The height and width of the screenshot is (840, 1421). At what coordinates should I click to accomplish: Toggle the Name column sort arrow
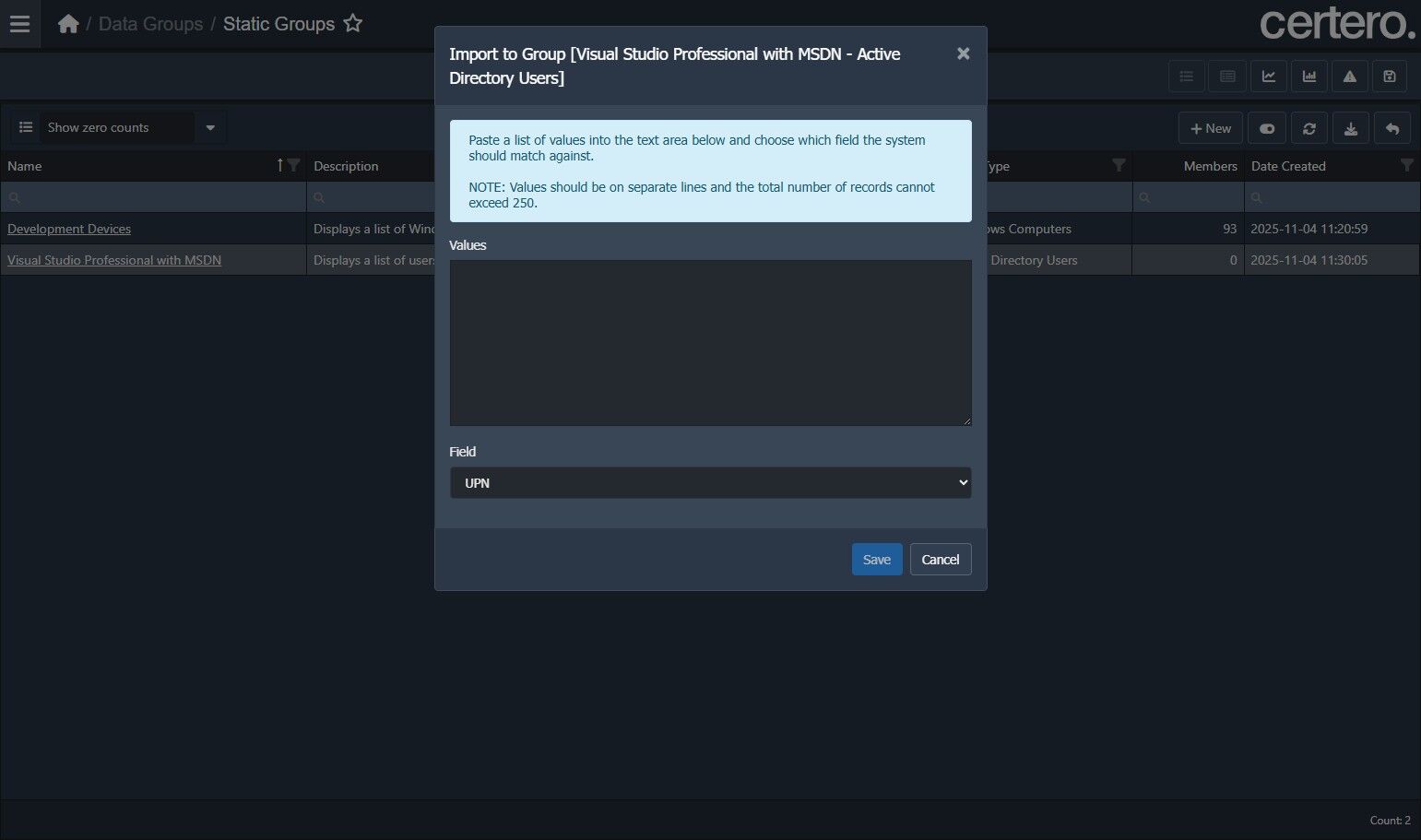[x=280, y=165]
